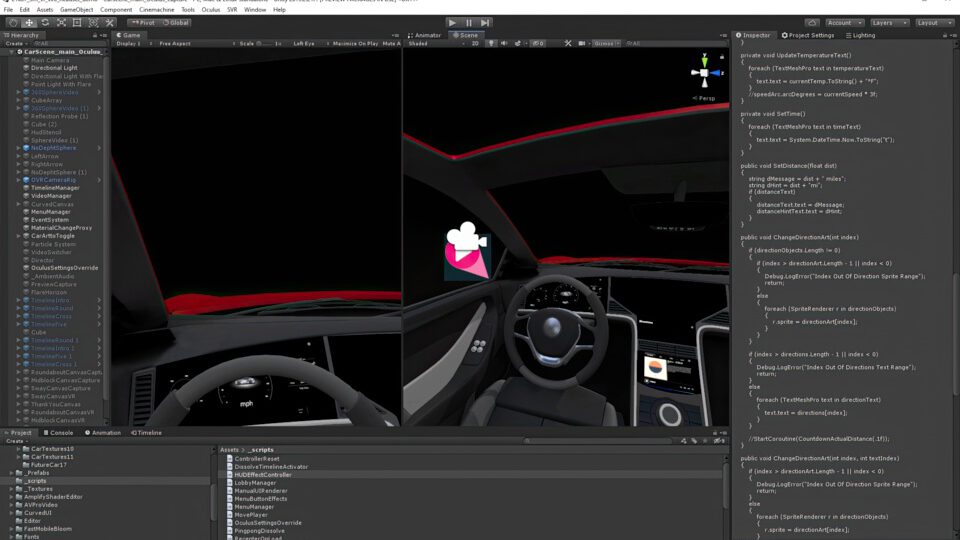Open the Window menu

[x=255, y=10]
